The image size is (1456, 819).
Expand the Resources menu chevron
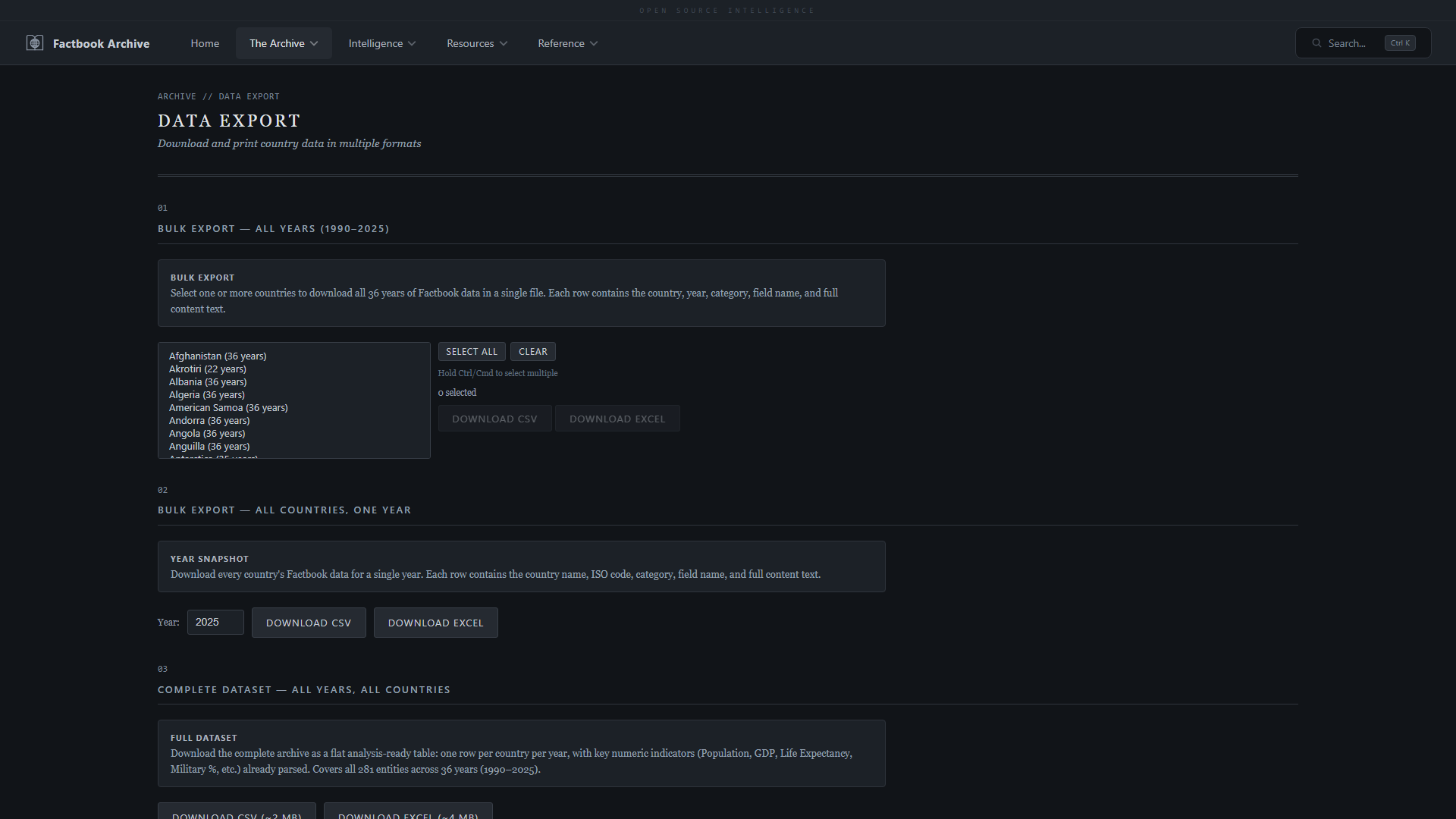pyautogui.click(x=504, y=44)
